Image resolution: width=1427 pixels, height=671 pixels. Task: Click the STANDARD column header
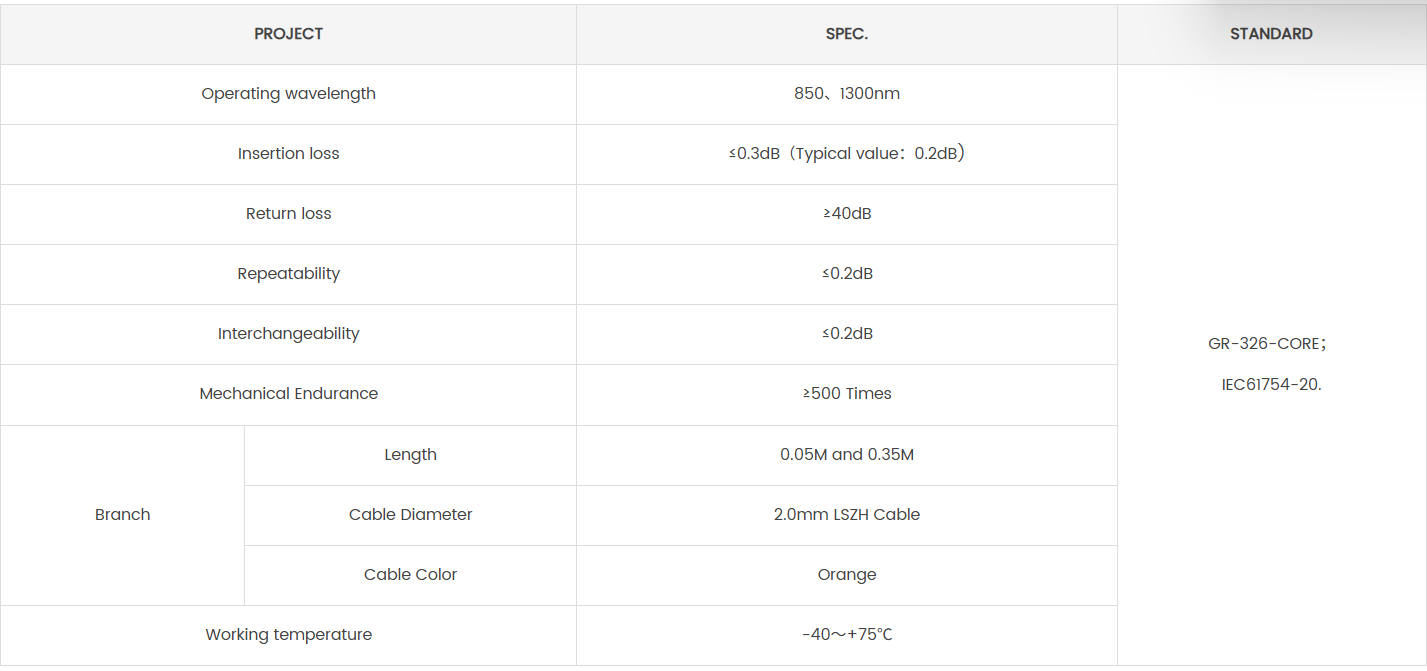pyautogui.click(x=1271, y=34)
